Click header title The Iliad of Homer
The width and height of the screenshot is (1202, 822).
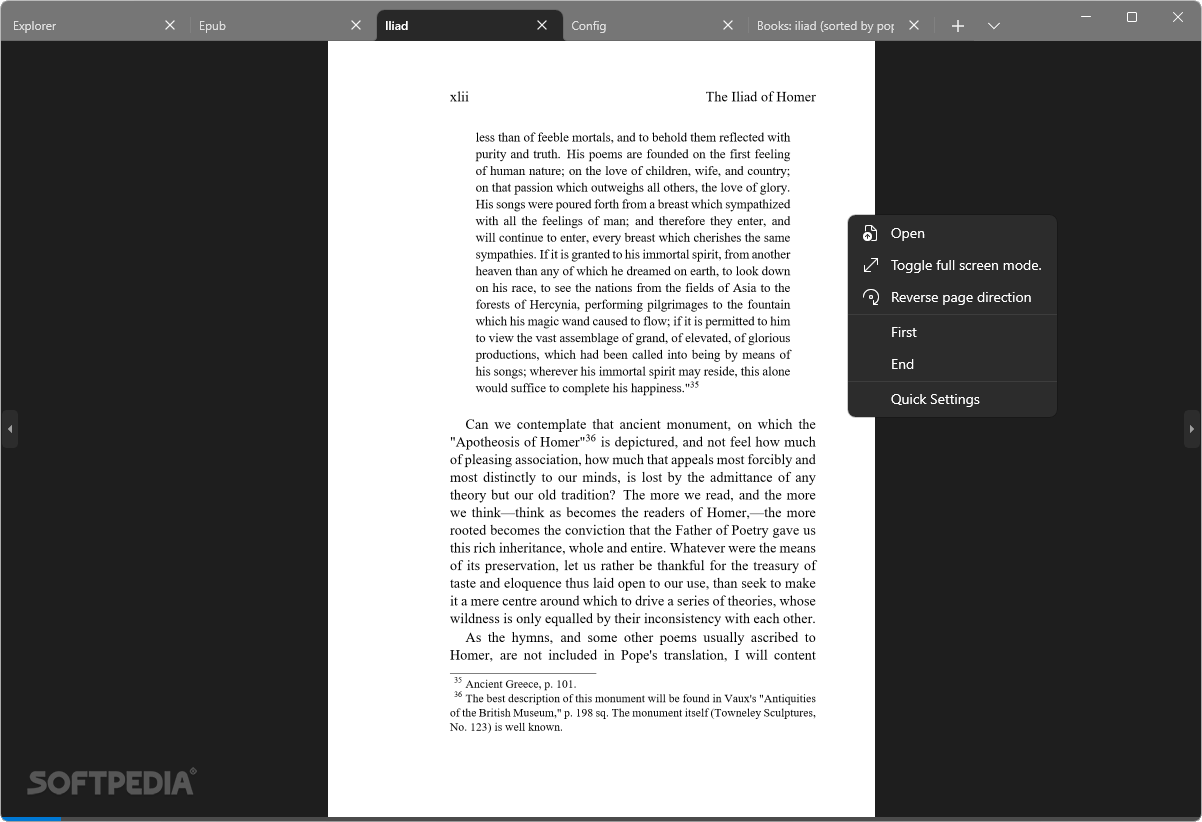point(761,97)
